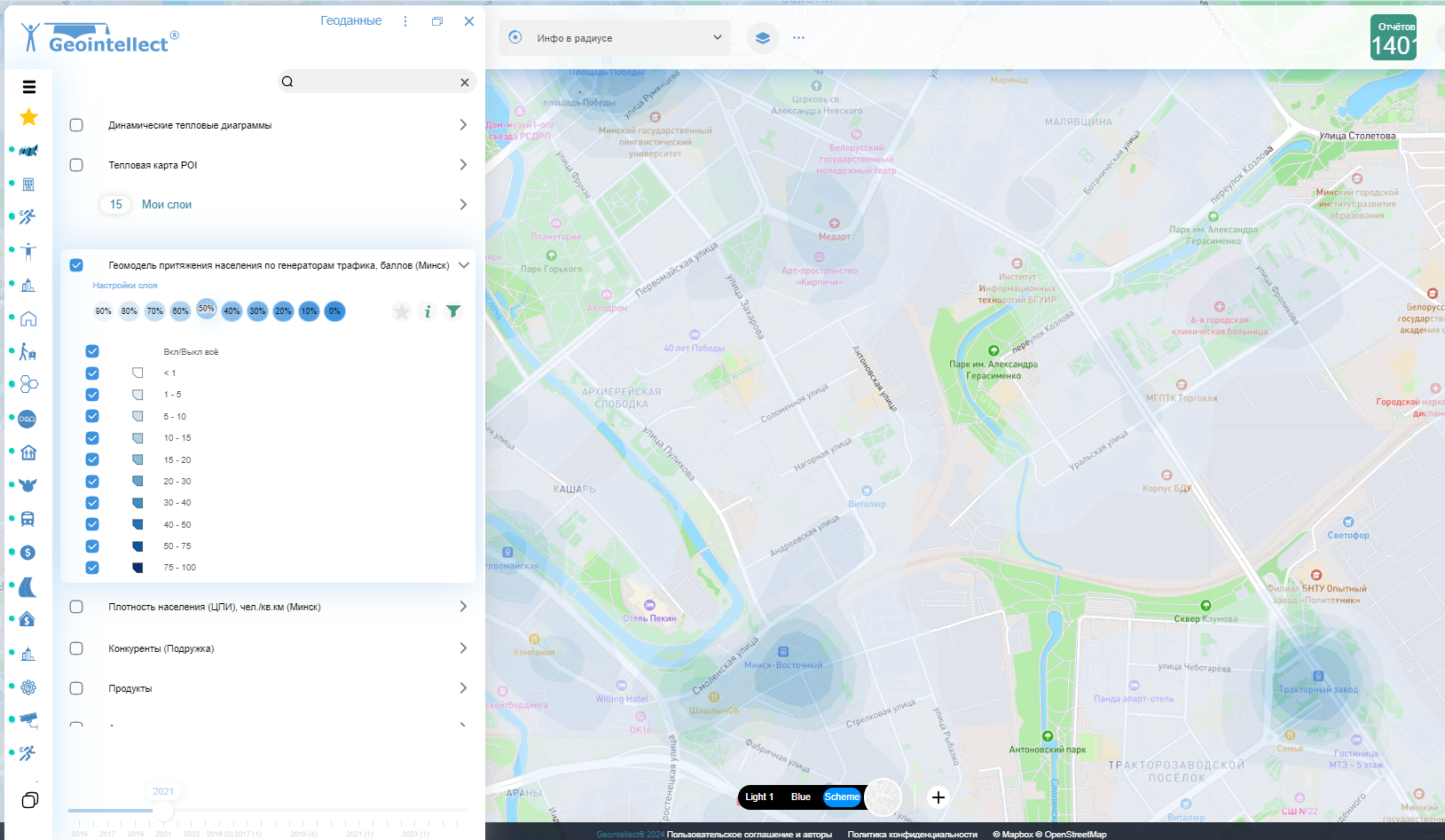The height and width of the screenshot is (840, 1445).
Task: Switch map style to Blue
Action: pyautogui.click(x=800, y=797)
